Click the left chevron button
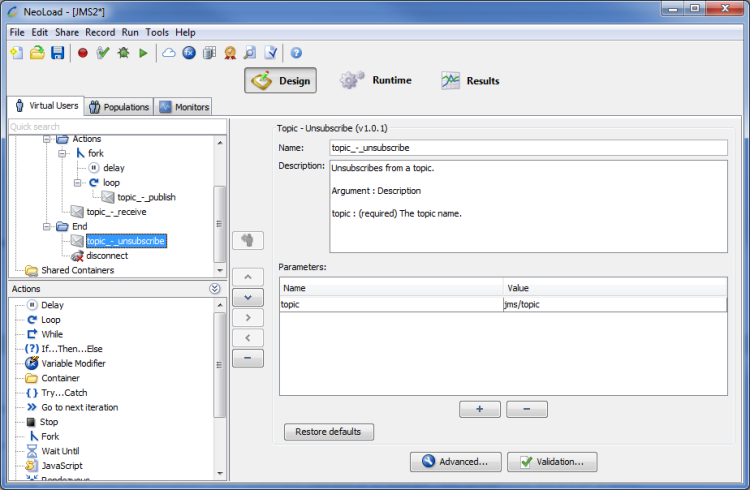Image resolution: width=750 pixels, height=490 pixels. [x=248, y=338]
